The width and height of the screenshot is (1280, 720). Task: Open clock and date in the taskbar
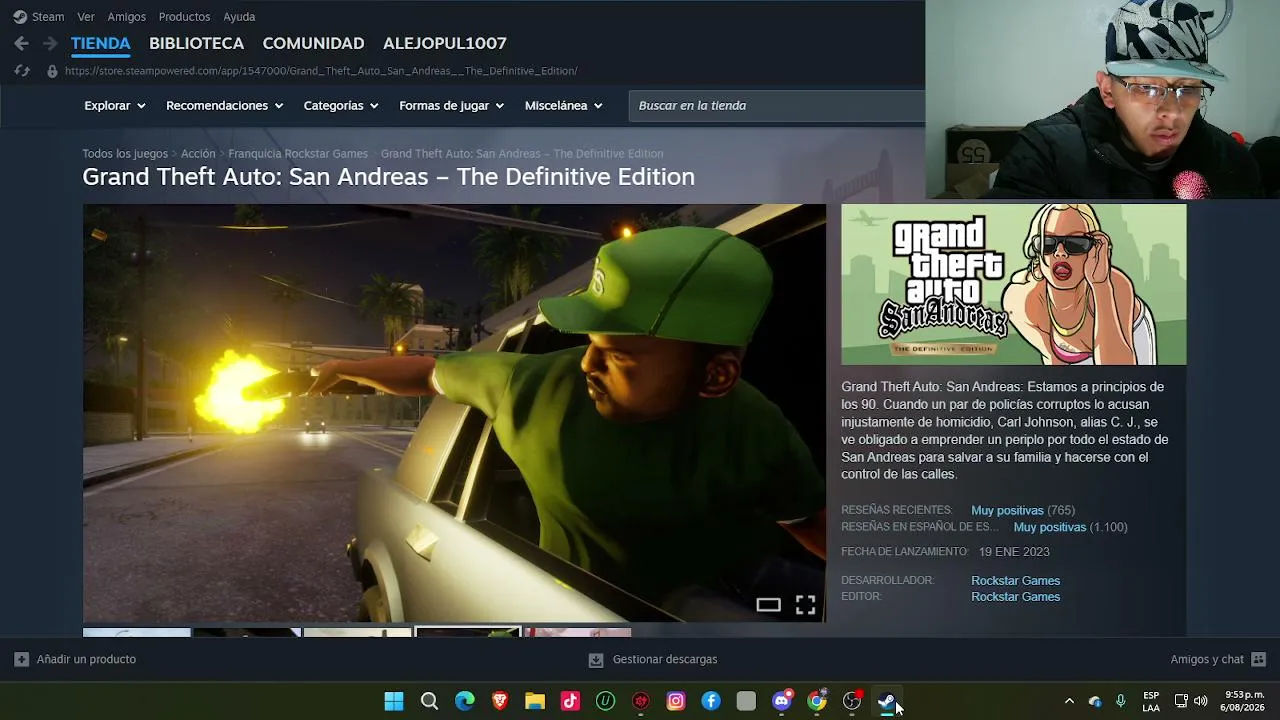[1243, 701]
